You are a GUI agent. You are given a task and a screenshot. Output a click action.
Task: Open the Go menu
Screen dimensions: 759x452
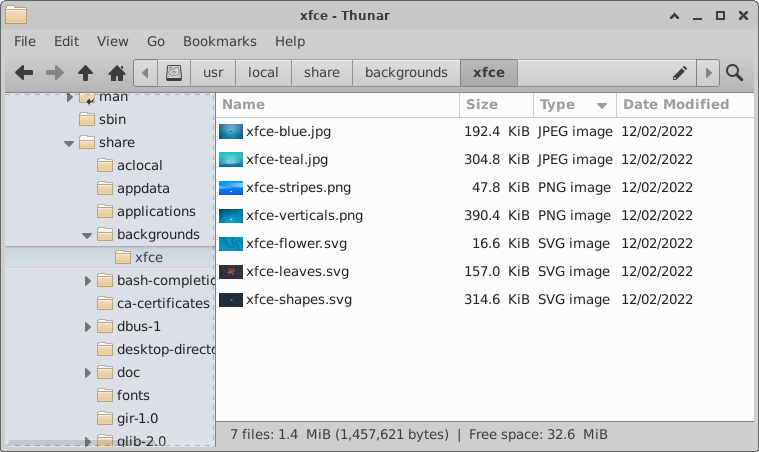pos(156,42)
